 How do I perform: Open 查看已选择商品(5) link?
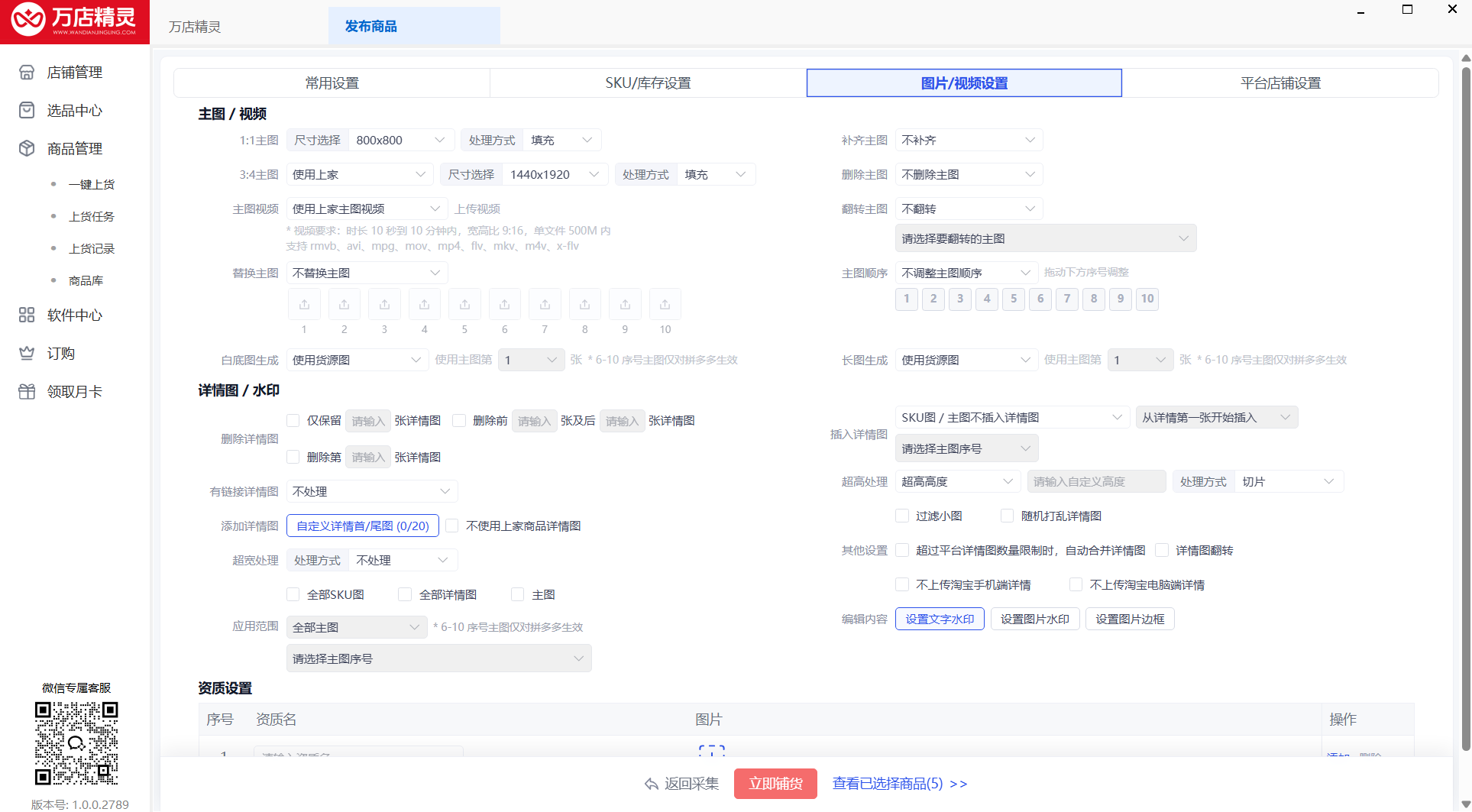900,784
